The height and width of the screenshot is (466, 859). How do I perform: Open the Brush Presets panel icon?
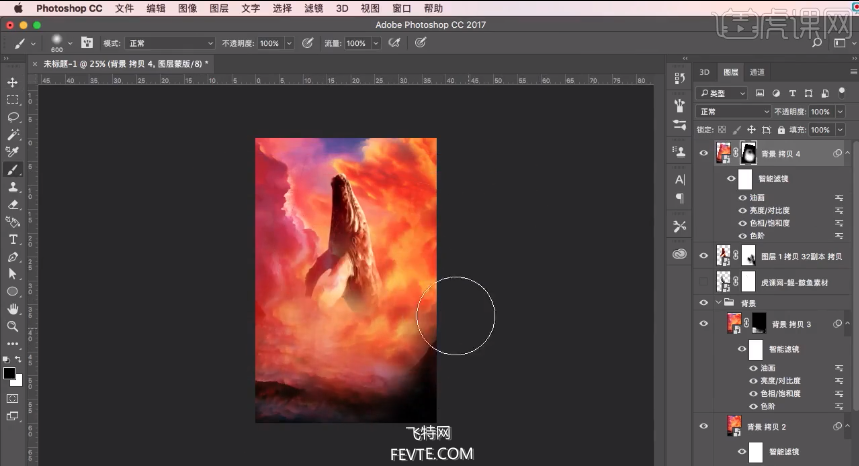pos(680,125)
